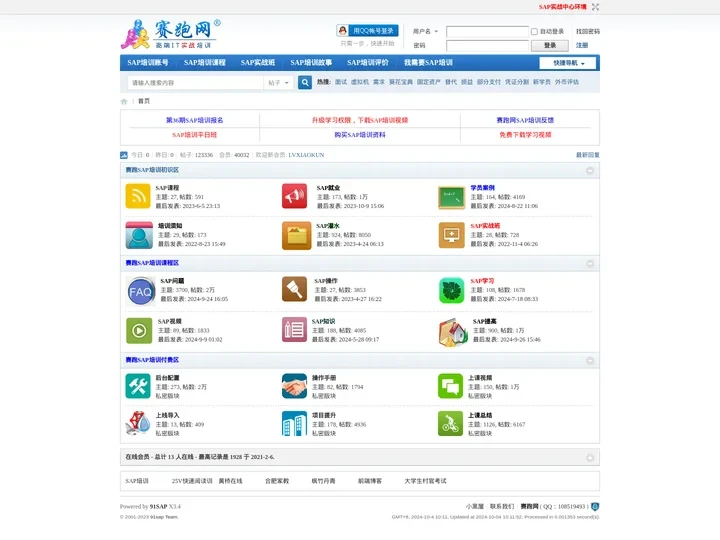Open the SAP课程 yellow RSS forum icon
The width and height of the screenshot is (720, 540).
138,196
